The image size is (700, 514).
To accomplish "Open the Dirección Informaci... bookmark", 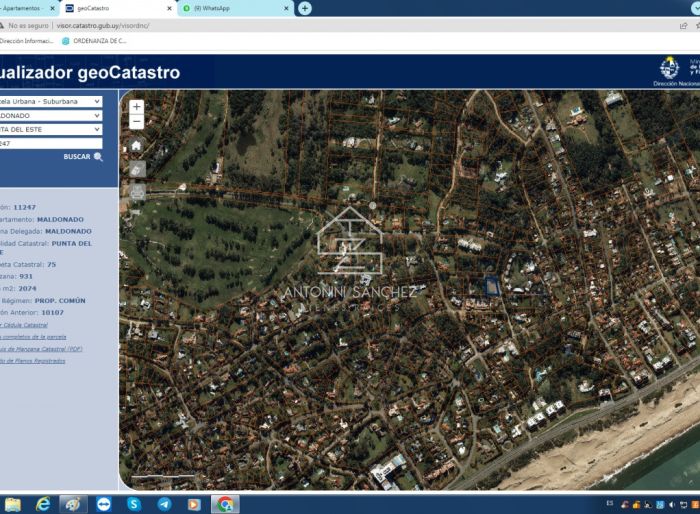I will (x=27, y=41).
